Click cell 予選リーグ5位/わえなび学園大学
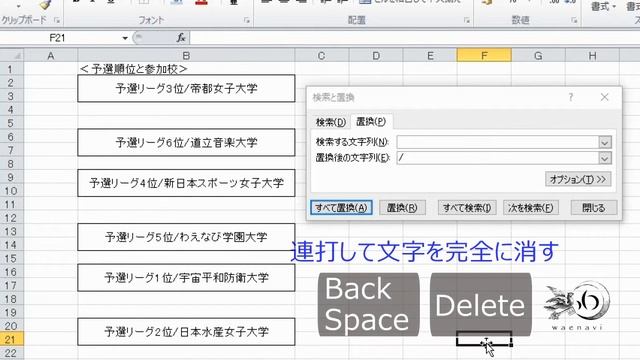The width and height of the screenshot is (640, 360). (x=186, y=237)
